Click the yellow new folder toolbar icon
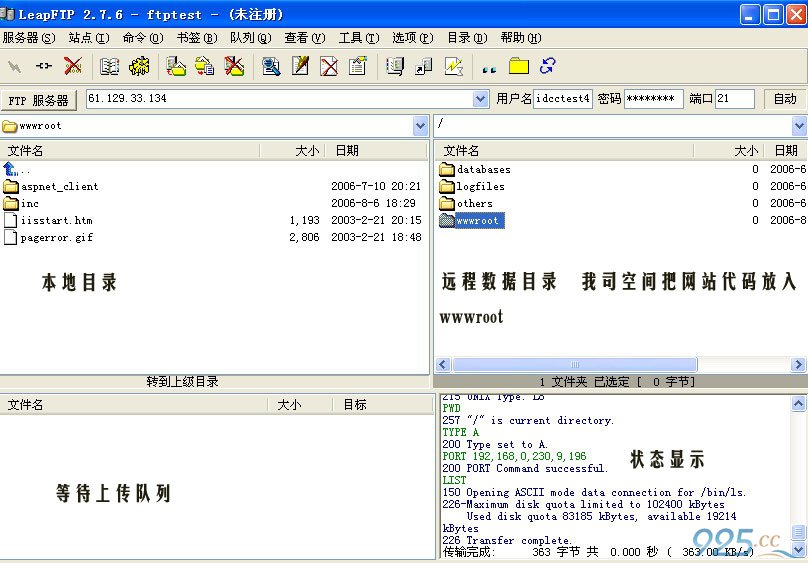Screen dimensions: 808x563 point(519,66)
